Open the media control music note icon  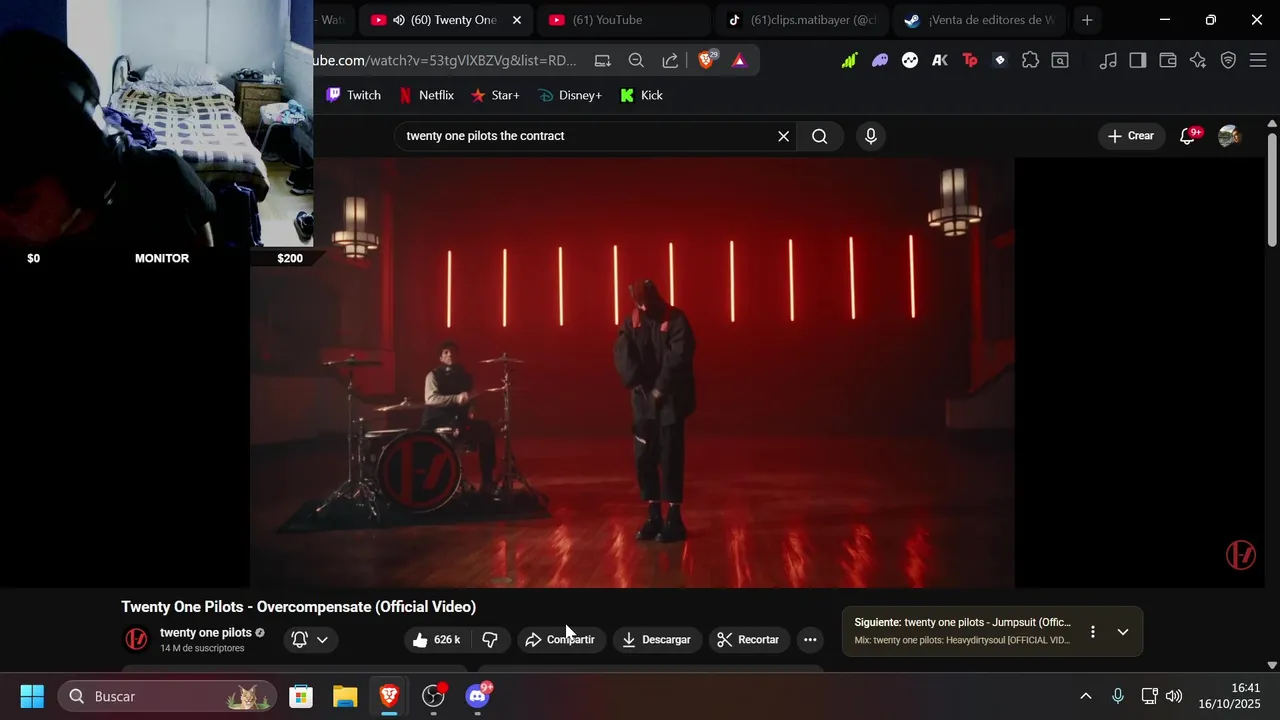(x=1108, y=60)
